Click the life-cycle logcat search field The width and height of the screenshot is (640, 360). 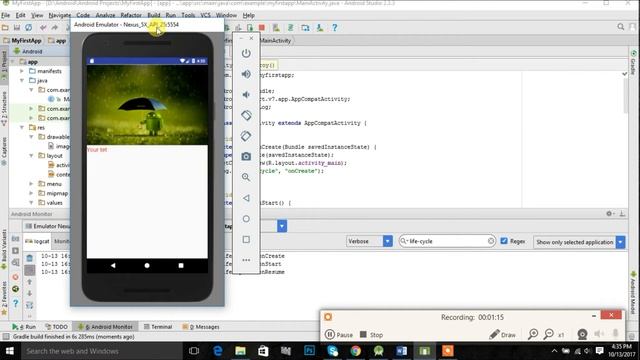coord(447,241)
